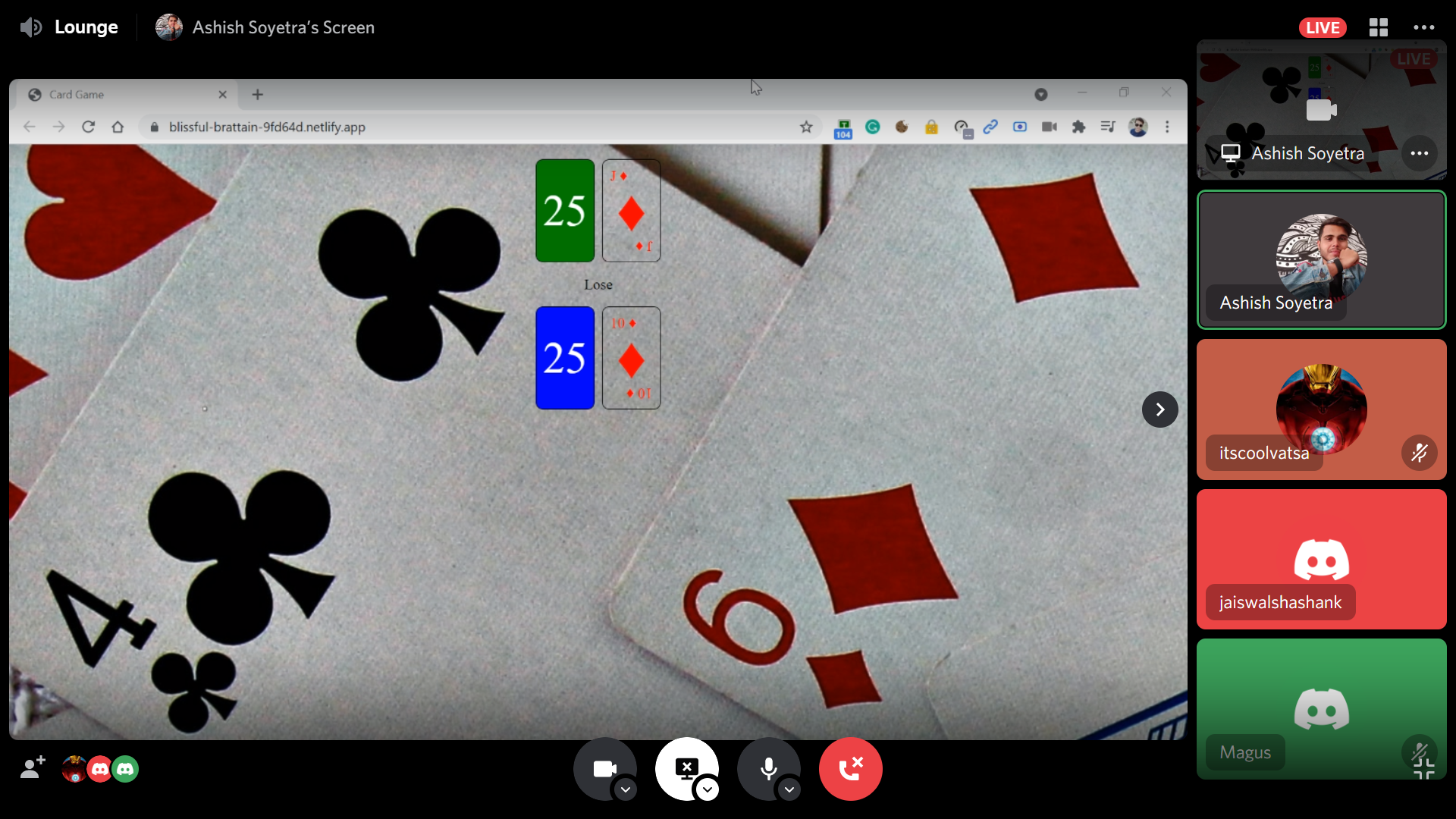Viewport: 1456px width, 819px height.
Task: Click the volume speaker icon beside Lounge
Action: coord(30,27)
